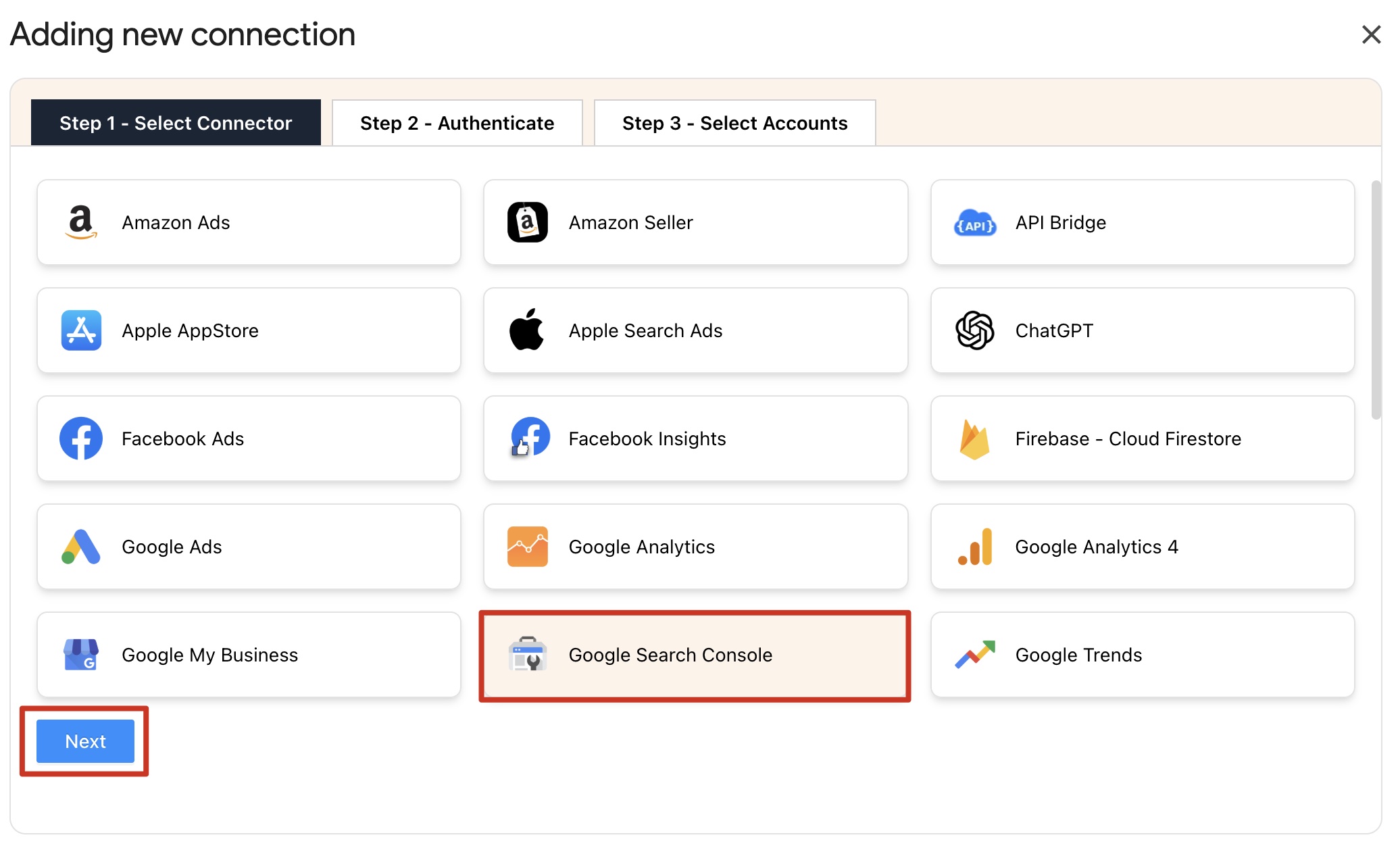The width and height of the screenshot is (1400, 850).
Task: Pick the API Bridge label
Action: tap(1061, 222)
